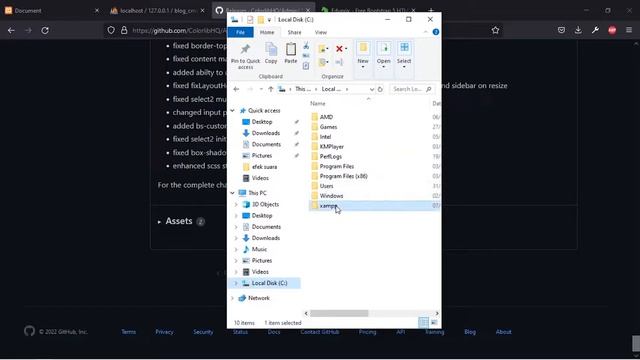Click Firefox browser back arrow

tap(11, 30)
